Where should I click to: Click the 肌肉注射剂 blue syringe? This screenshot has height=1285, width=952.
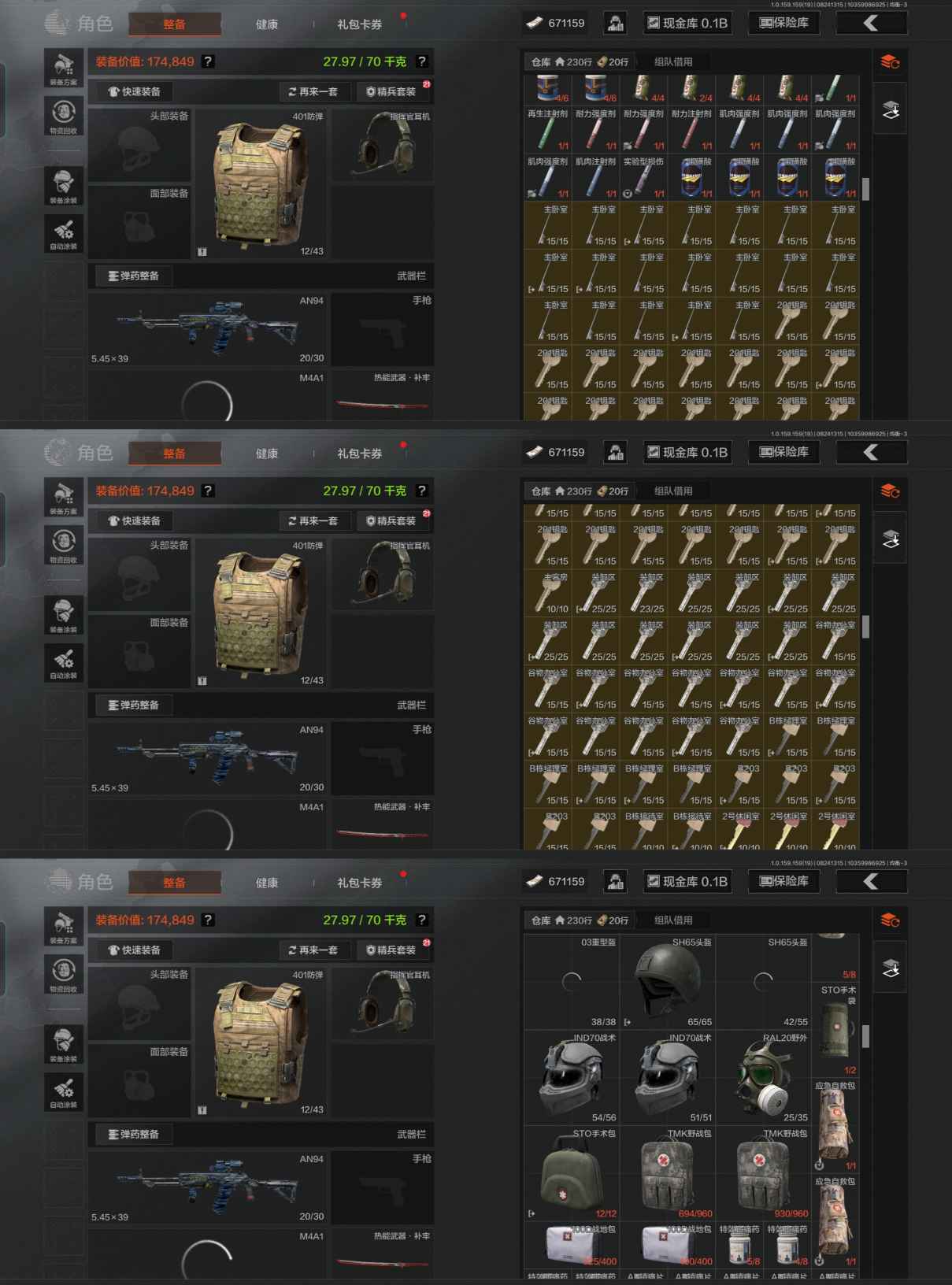[x=596, y=176]
